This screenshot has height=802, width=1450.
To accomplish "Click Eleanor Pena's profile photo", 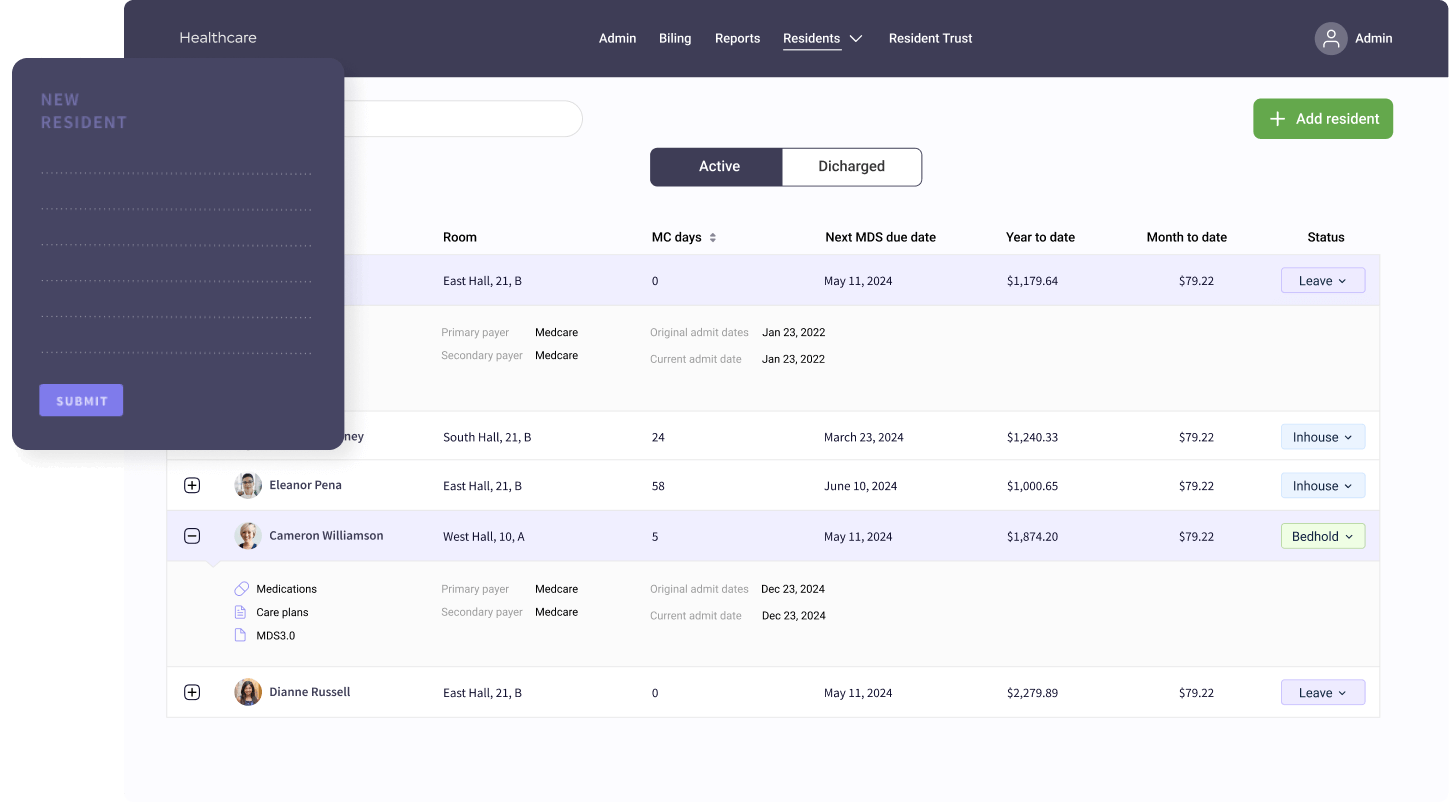I will pyautogui.click(x=248, y=485).
